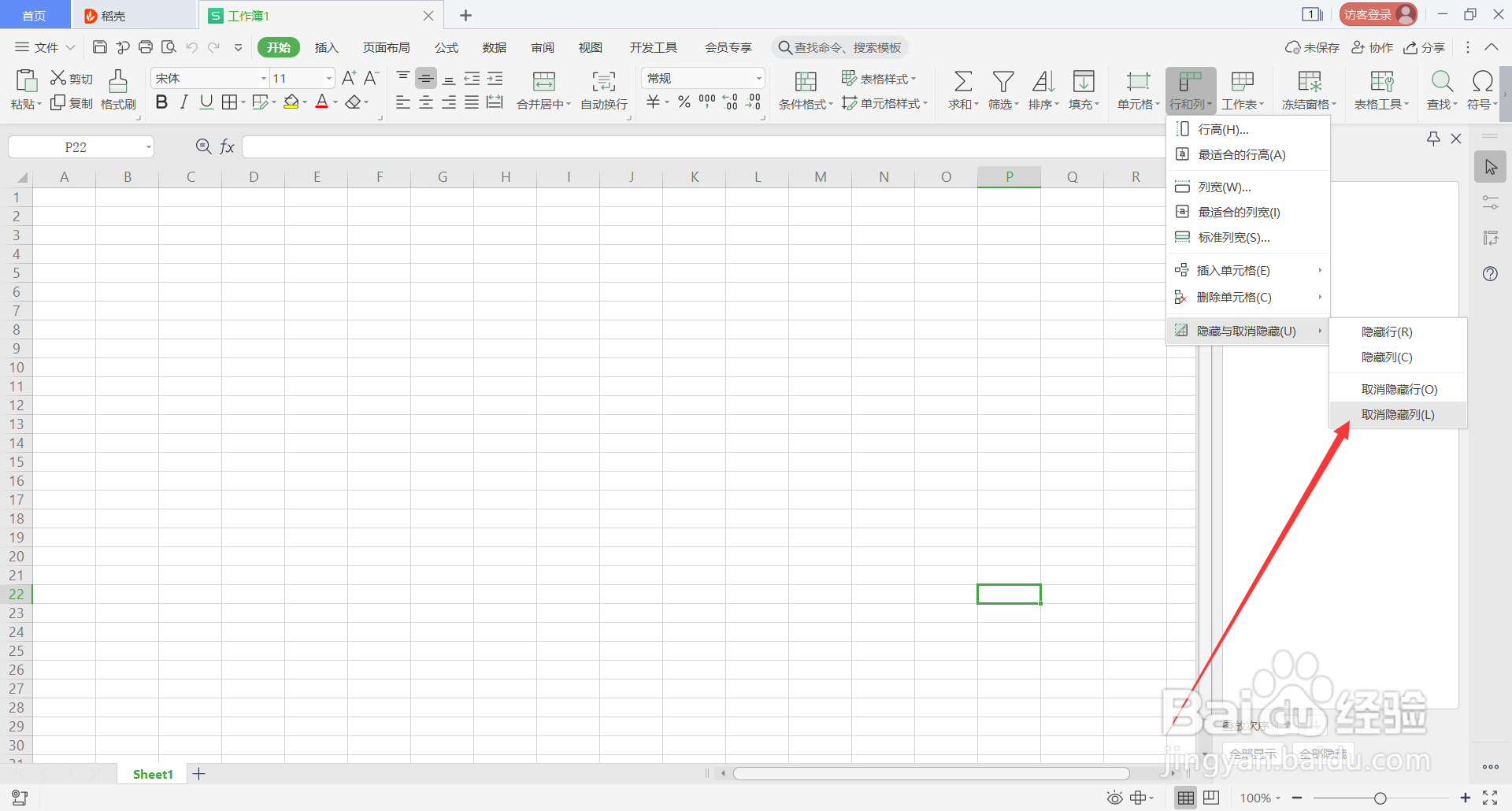Click the Worksheet (工作表) icon
This screenshot has width=1512, height=811.
click(1243, 81)
